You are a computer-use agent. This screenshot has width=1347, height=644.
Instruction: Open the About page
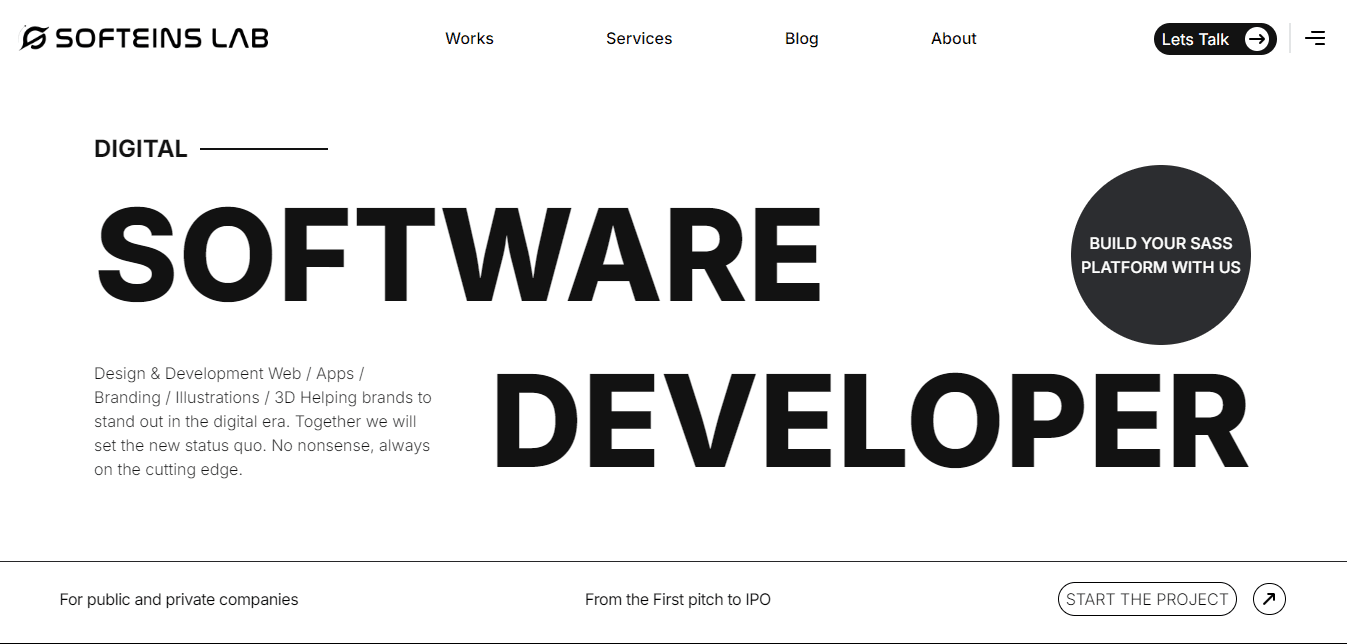(x=953, y=38)
